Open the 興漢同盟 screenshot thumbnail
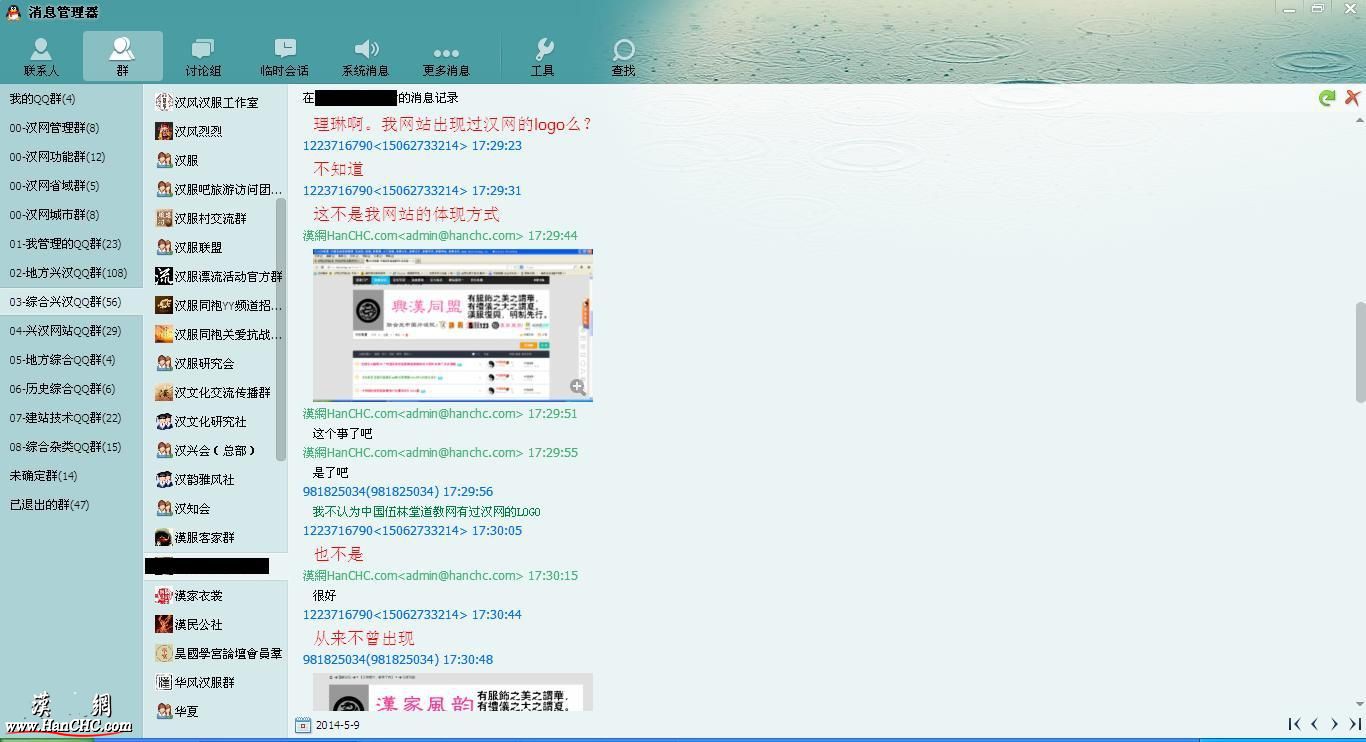This screenshot has width=1366, height=742. 452,325
